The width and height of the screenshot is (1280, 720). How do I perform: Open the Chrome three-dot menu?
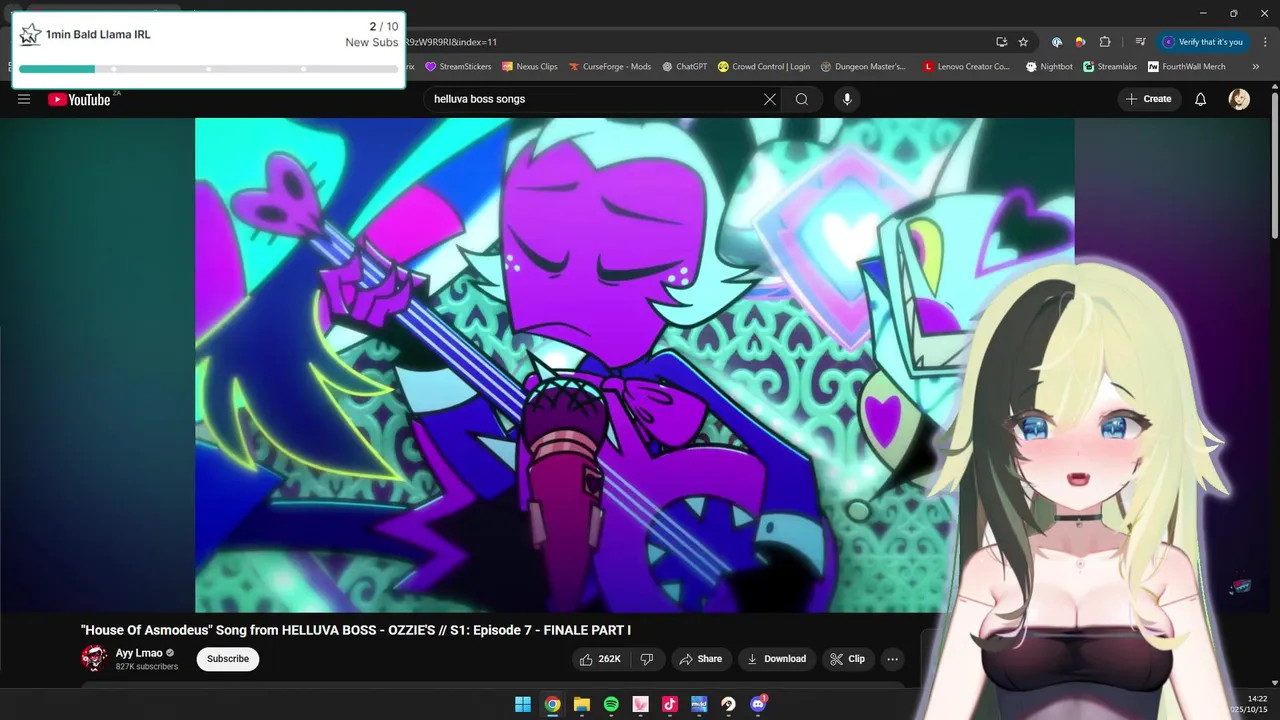coord(1264,42)
